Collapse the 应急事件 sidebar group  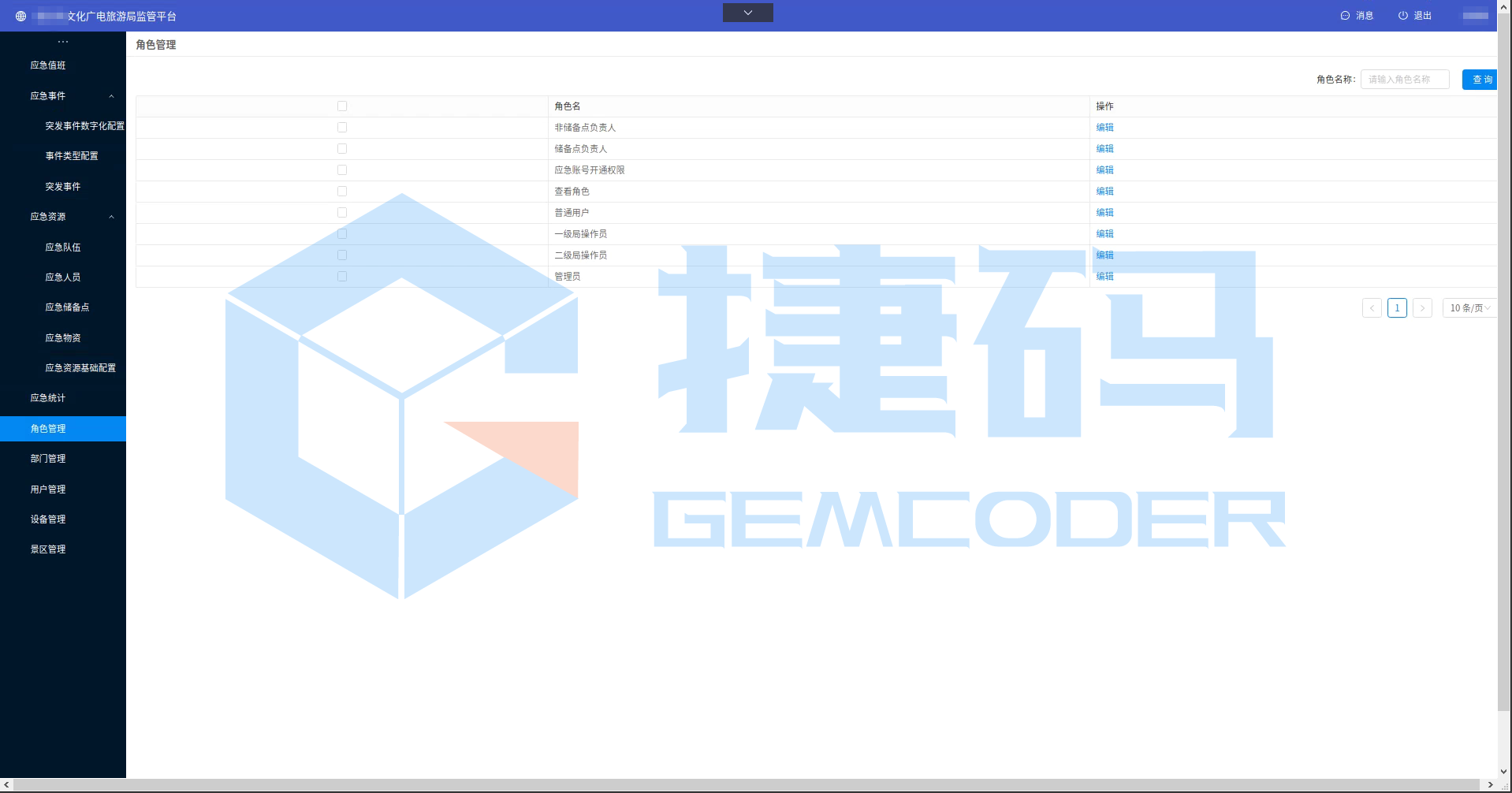point(111,96)
